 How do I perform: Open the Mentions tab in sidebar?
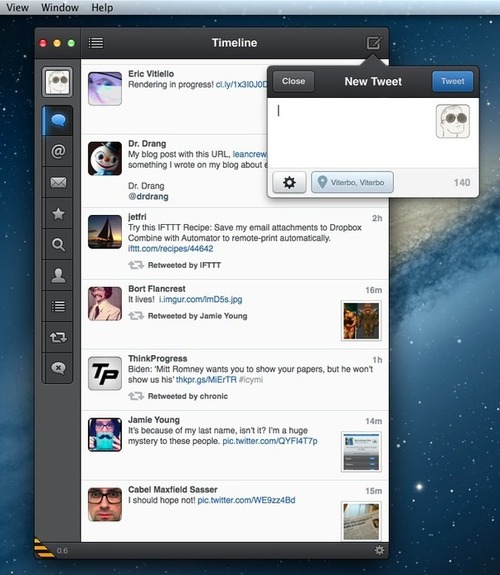(58, 151)
